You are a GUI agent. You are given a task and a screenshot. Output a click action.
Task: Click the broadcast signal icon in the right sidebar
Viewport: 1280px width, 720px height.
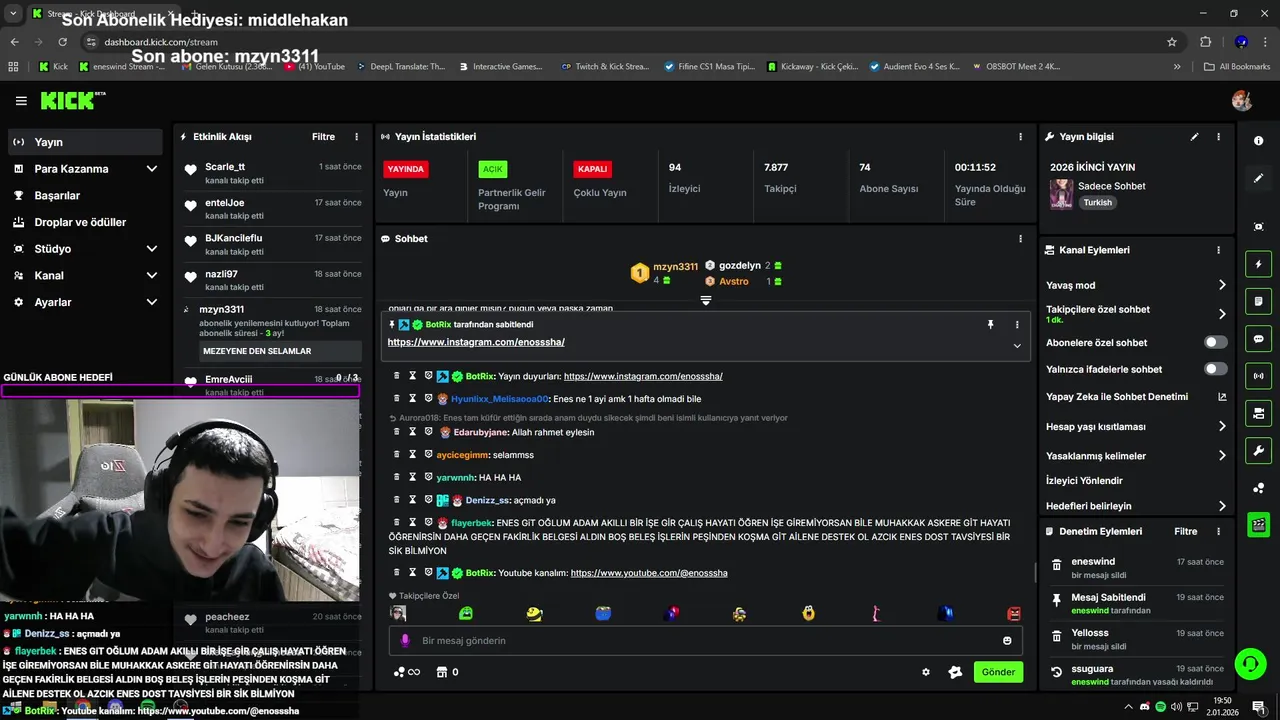(x=1258, y=376)
